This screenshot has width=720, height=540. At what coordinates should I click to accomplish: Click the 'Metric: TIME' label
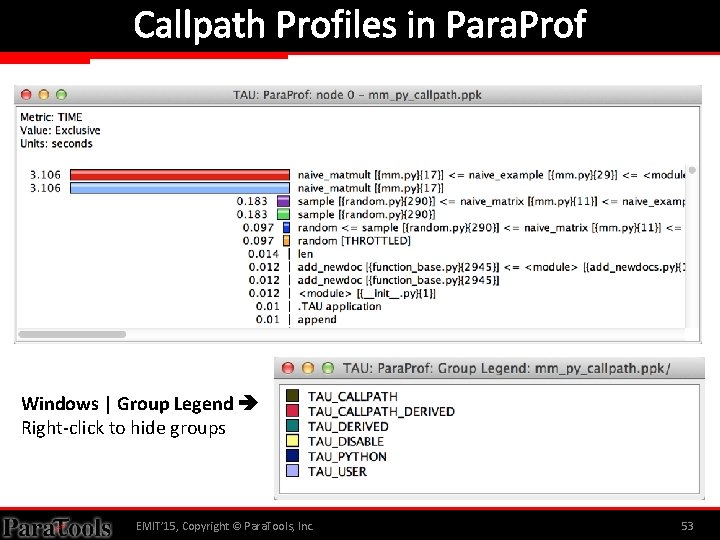pyautogui.click(x=51, y=117)
